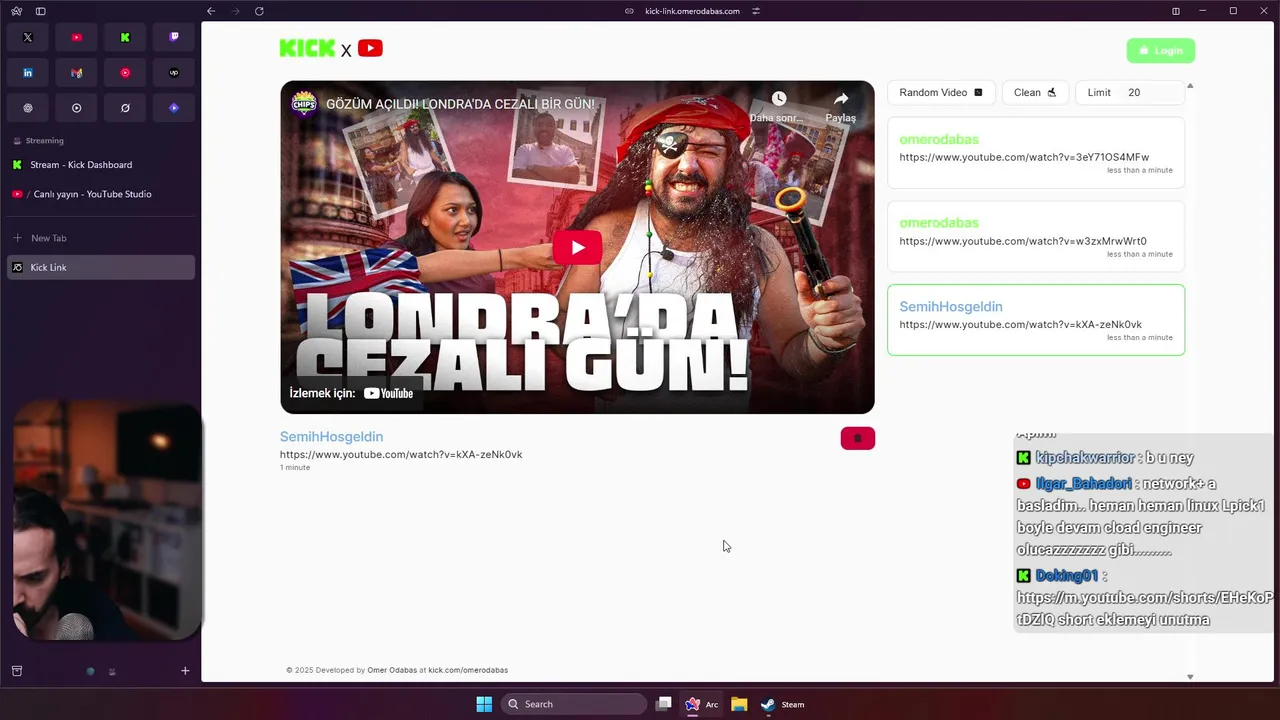The width and height of the screenshot is (1280, 720).
Task: Play the YouTube video with red play button
Action: pyautogui.click(x=577, y=247)
